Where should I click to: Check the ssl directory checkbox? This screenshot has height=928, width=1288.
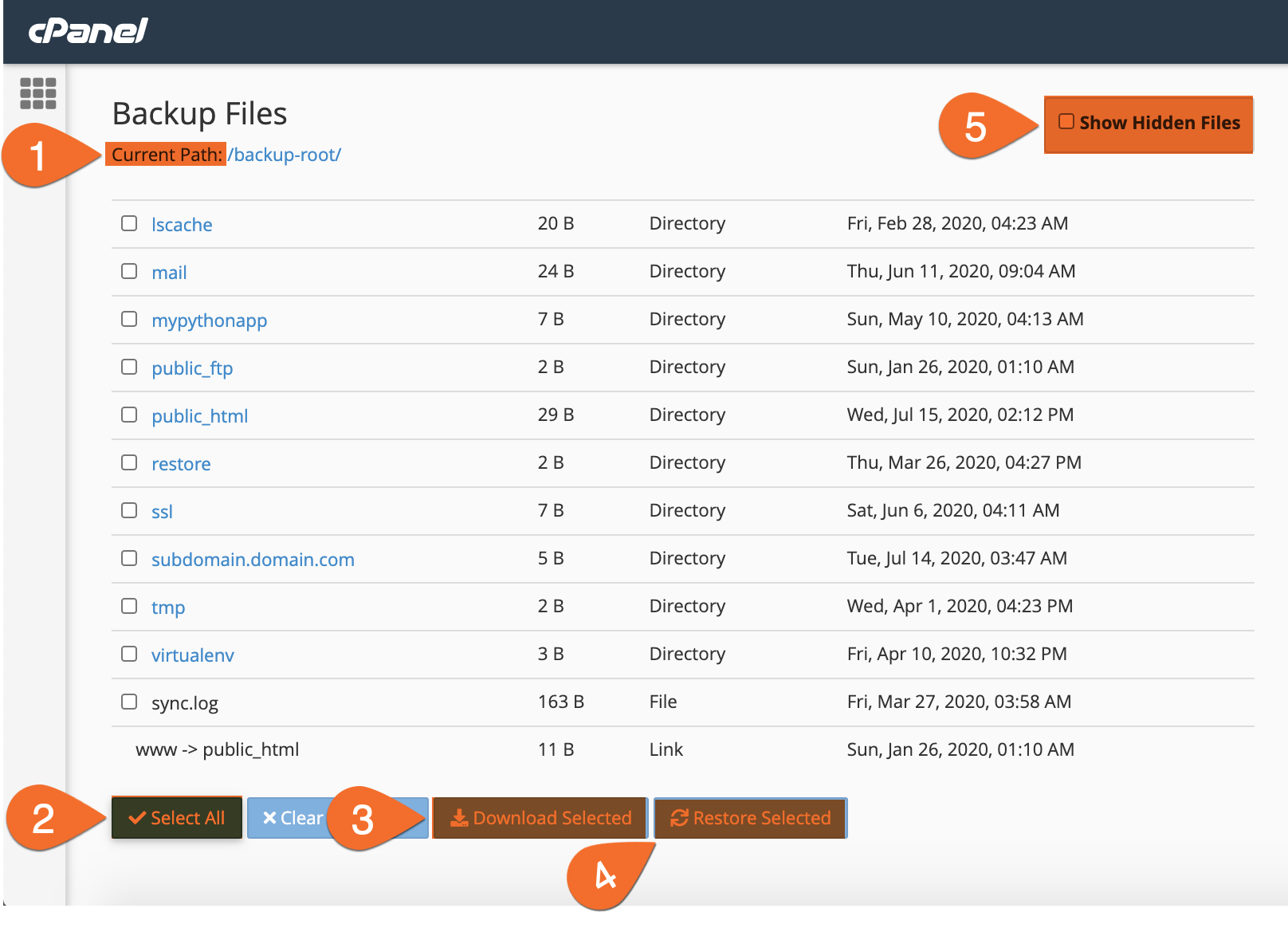tap(128, 510)
